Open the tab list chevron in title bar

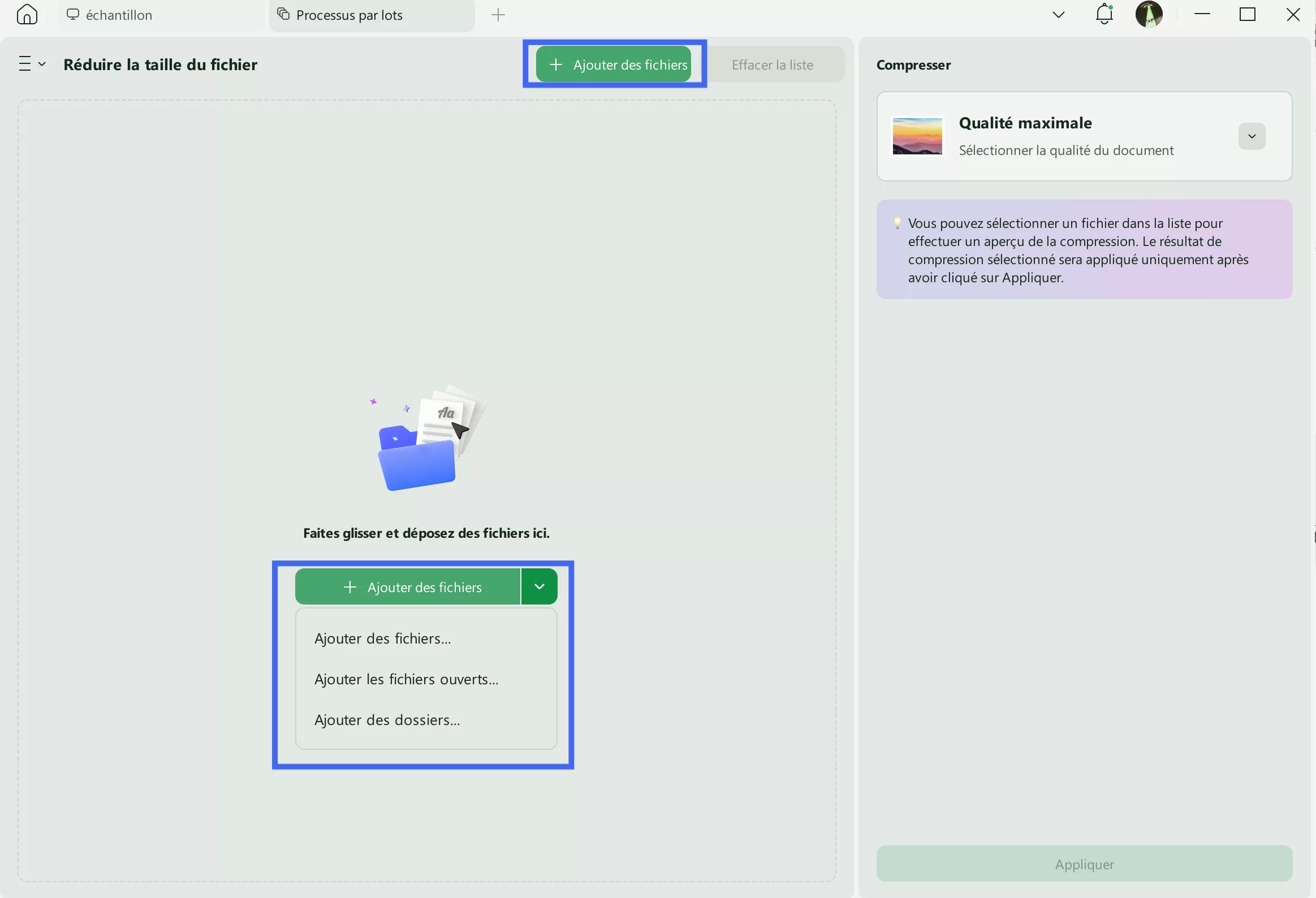[1058, 15]
